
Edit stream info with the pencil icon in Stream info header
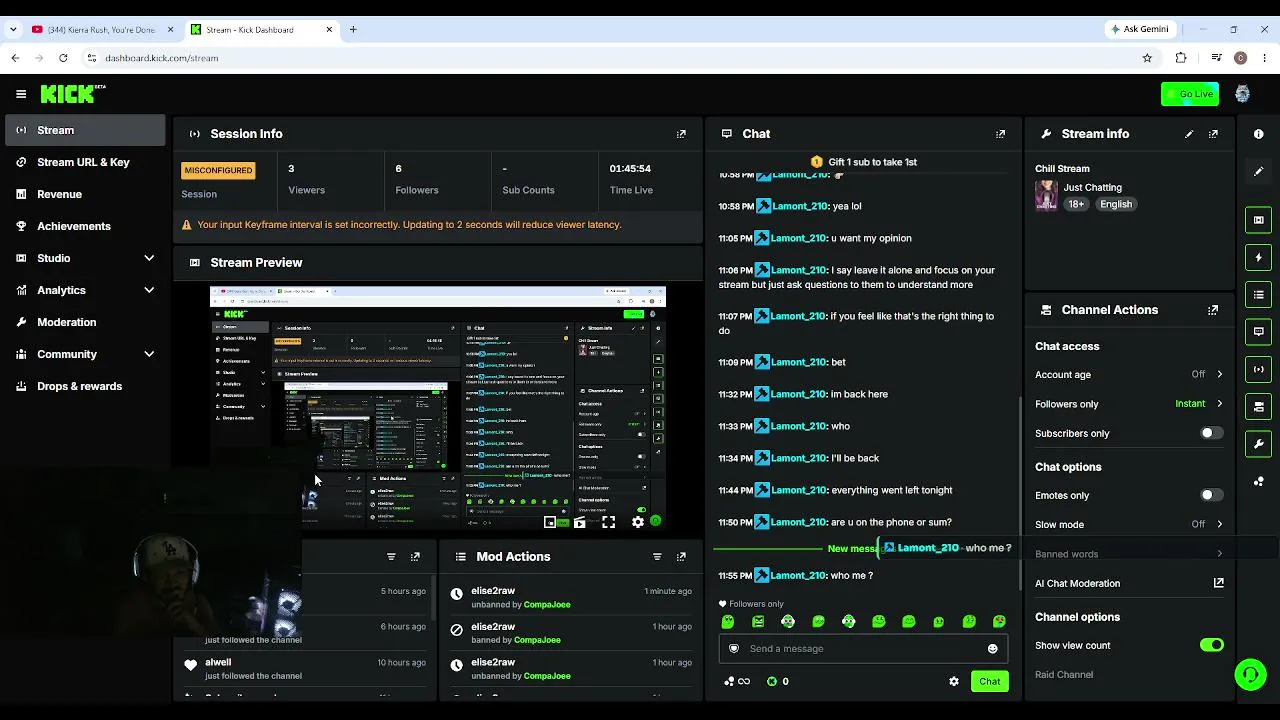pyautogui.click(x=1189, y=134)
